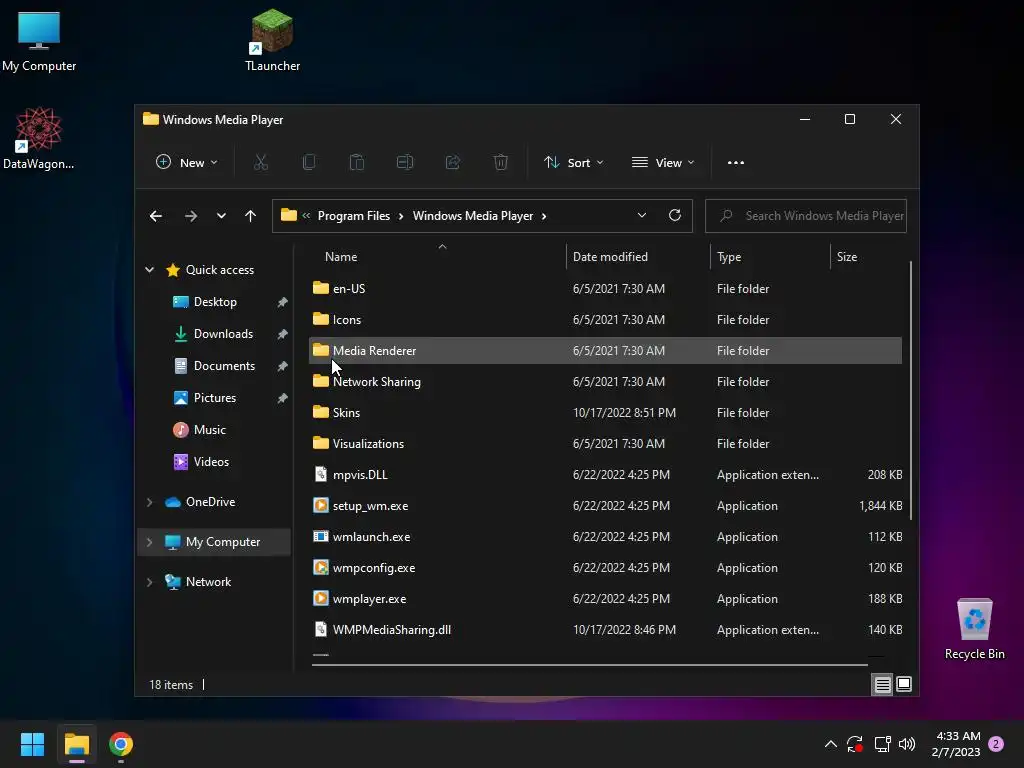Screen dimensions: 1024x768
Task: Click the File Explorer taskbar icon
Action: (76, 744)
